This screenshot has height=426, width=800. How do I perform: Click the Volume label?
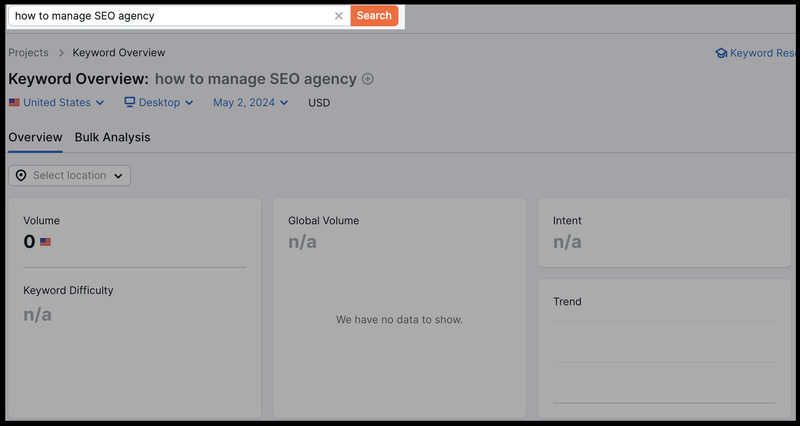[x=41, y=220]
